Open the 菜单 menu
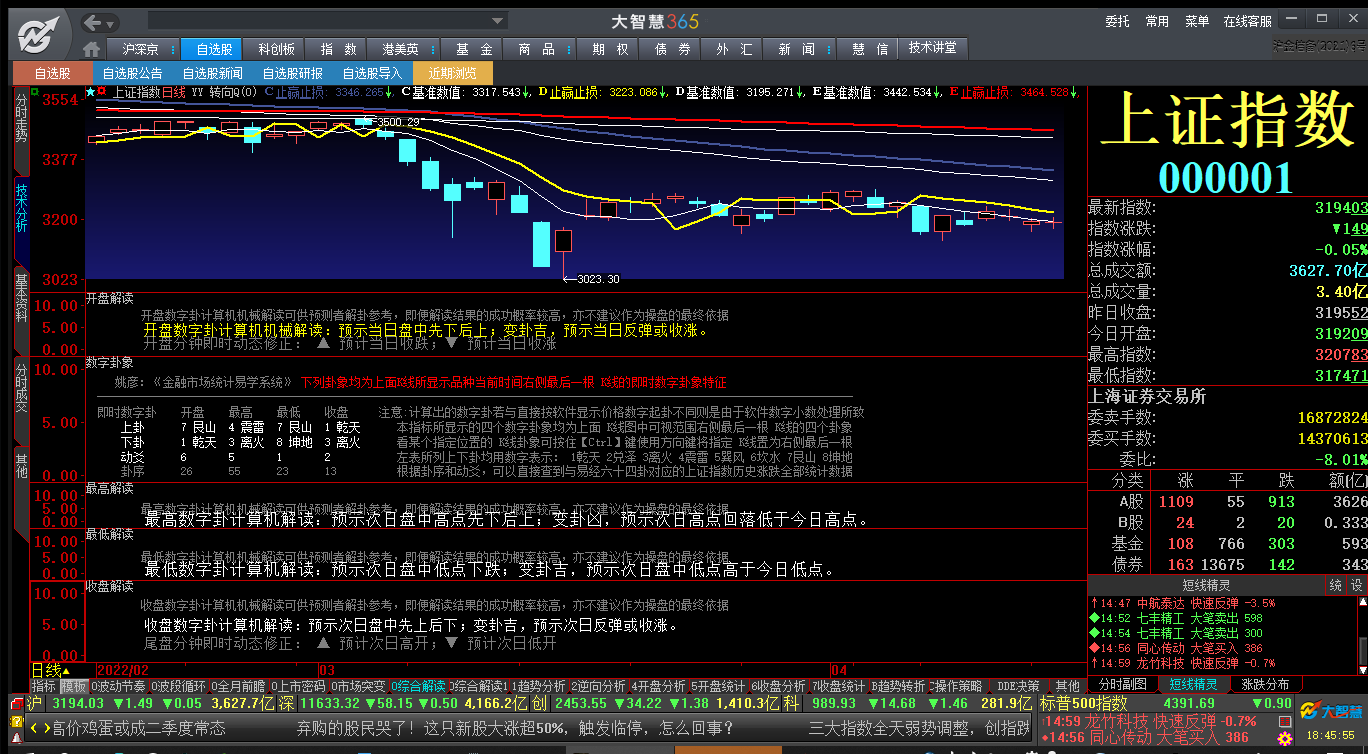The width and height of the screenshot is (1368, 754). [1197, 21]
